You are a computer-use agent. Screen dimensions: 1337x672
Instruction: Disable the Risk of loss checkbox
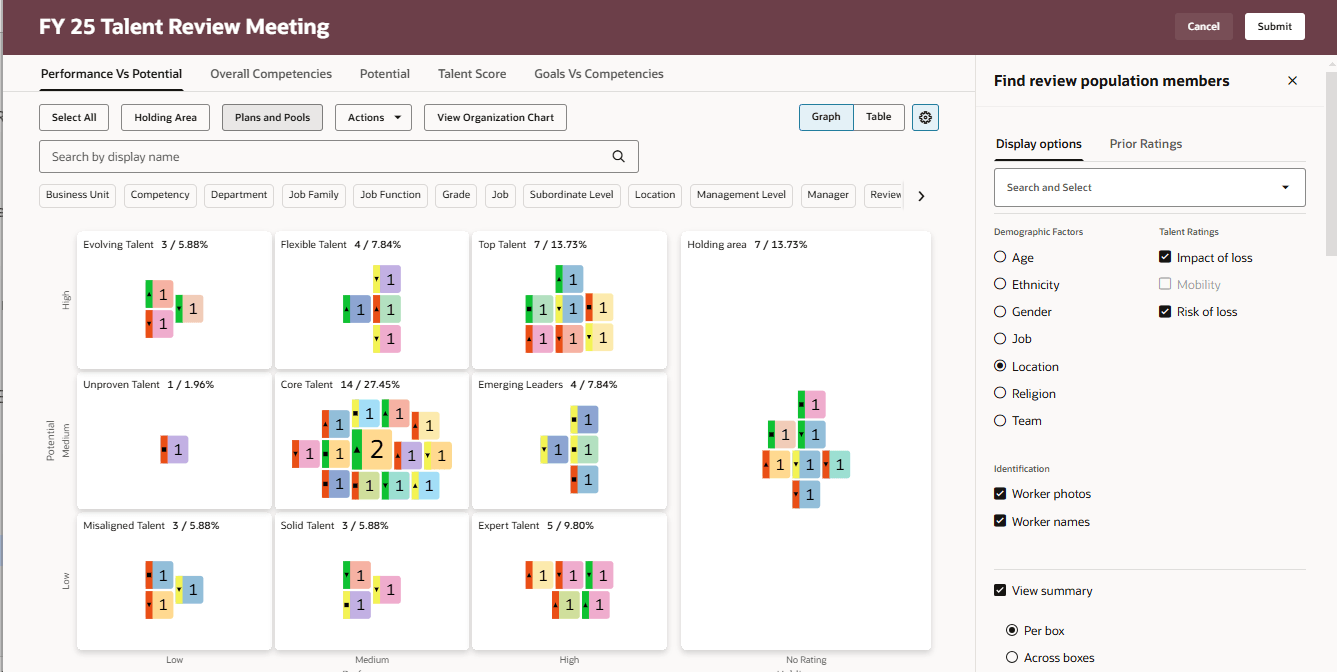click(x=1164, y=311)
